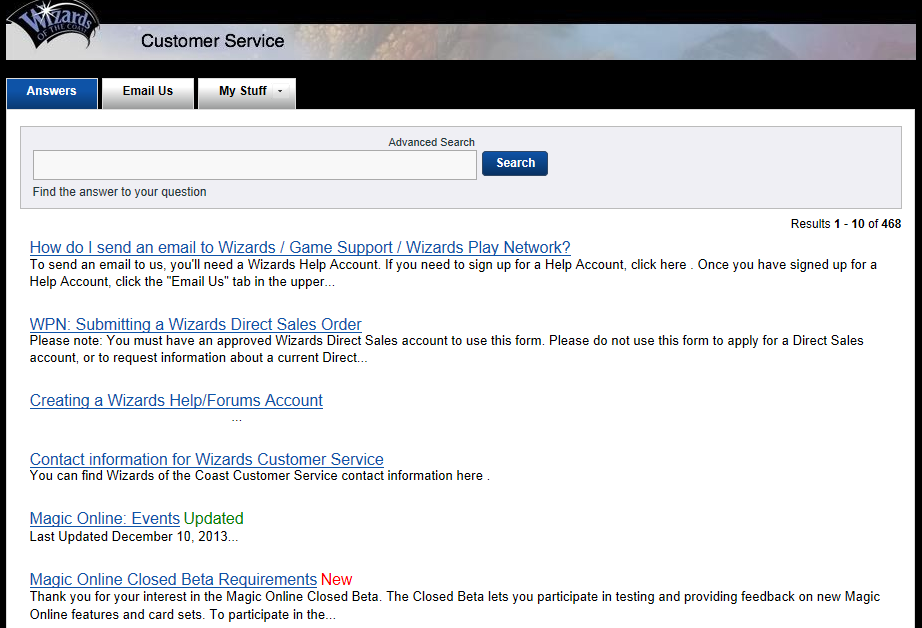Click the 'Results 1 - 10 of 468' count
922x628 pixels.
pyautogui.click(x=846, y=224)
